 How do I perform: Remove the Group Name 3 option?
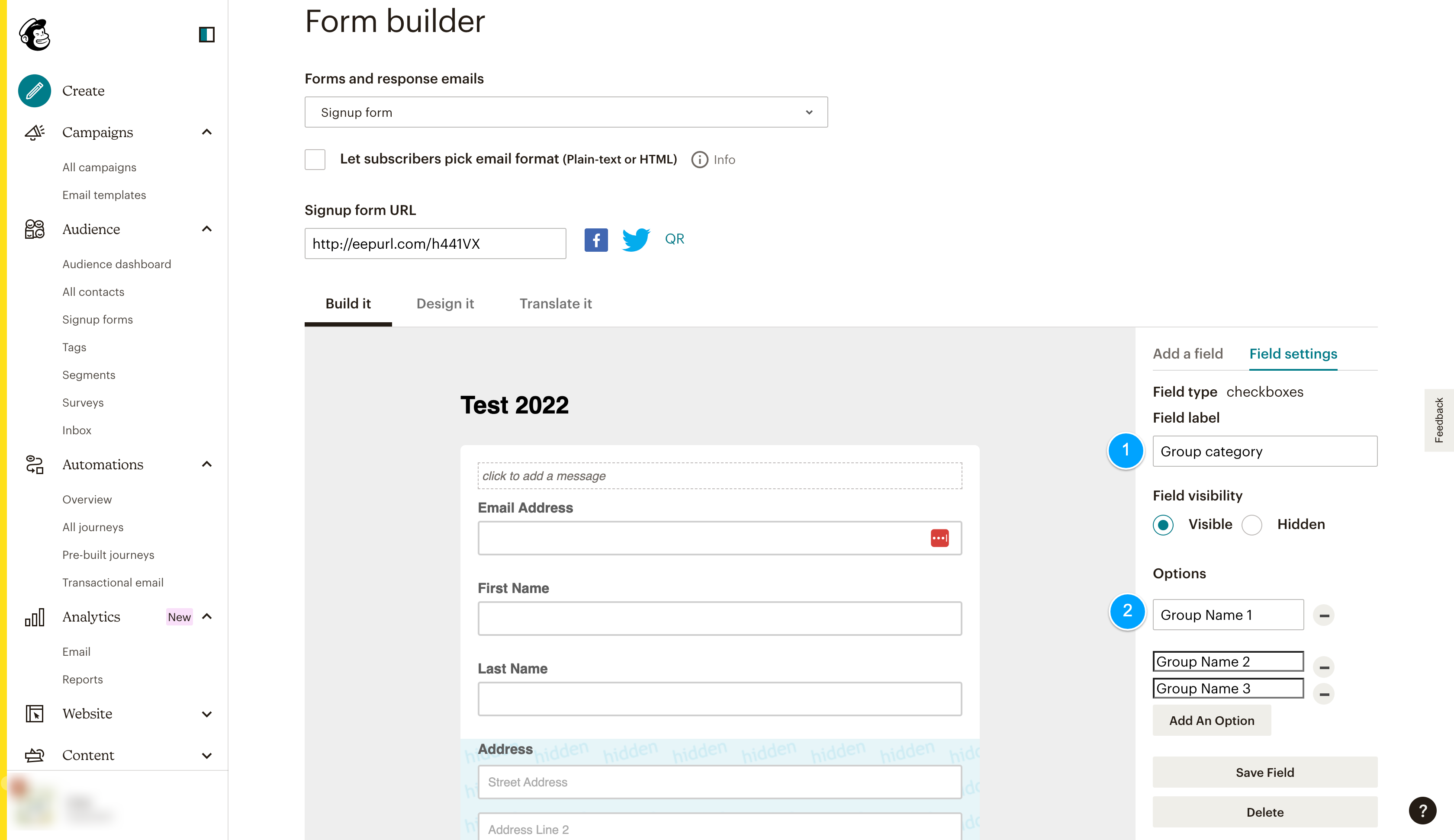pyautogui.click(x=1324, y=693)
